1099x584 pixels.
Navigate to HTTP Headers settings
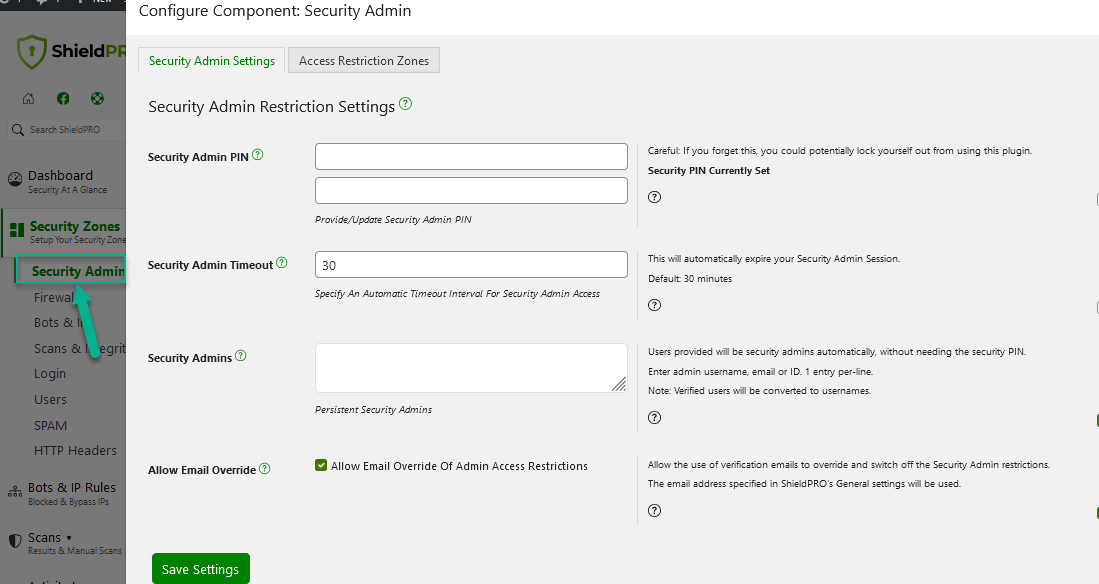[75, 450]
